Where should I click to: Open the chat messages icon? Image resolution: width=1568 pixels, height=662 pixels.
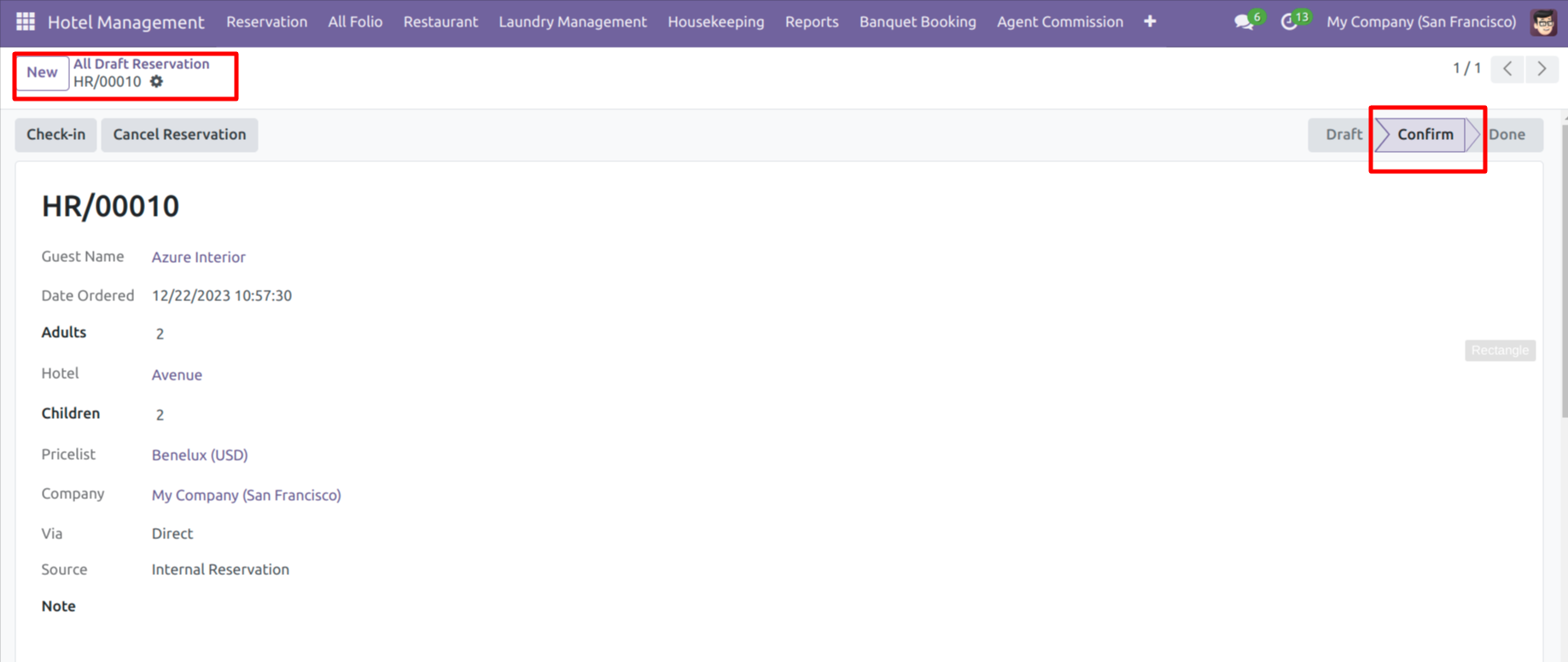pyautogui.click(x=1244, y=22)
